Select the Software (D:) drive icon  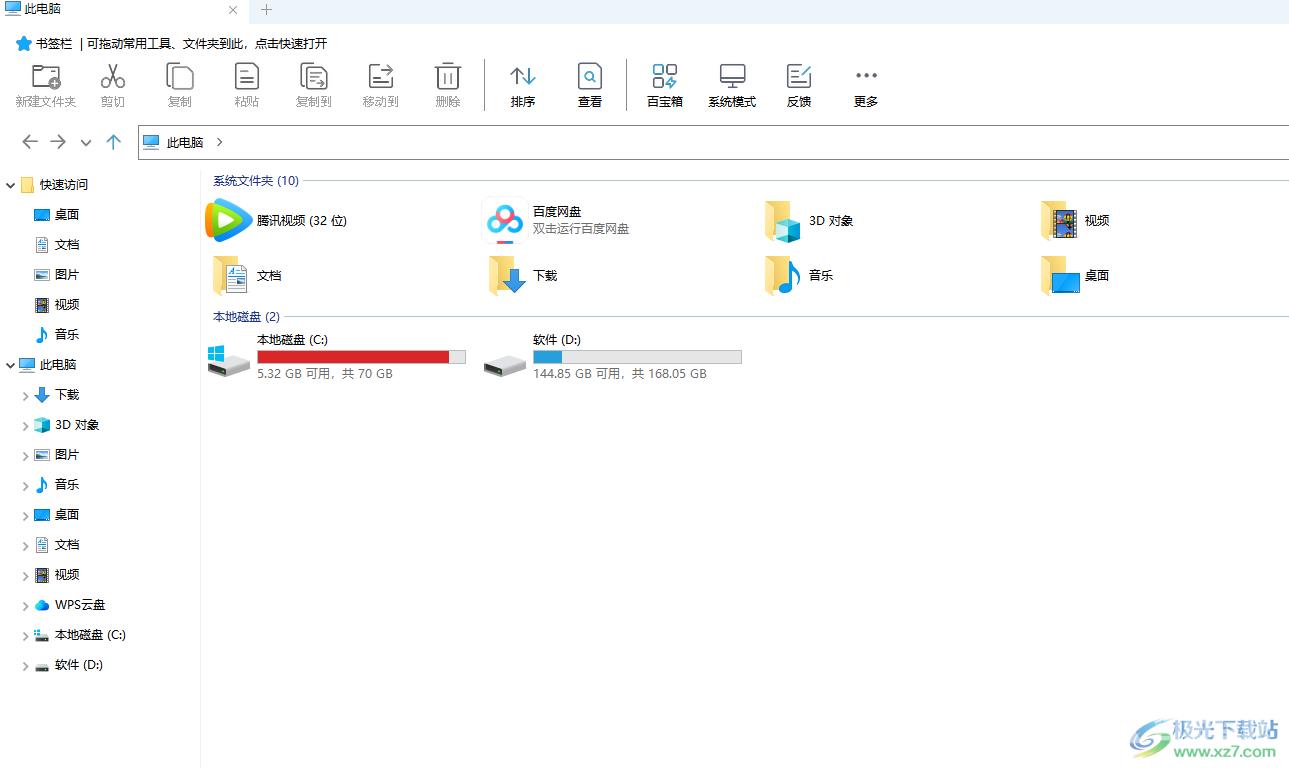(505, 364)
